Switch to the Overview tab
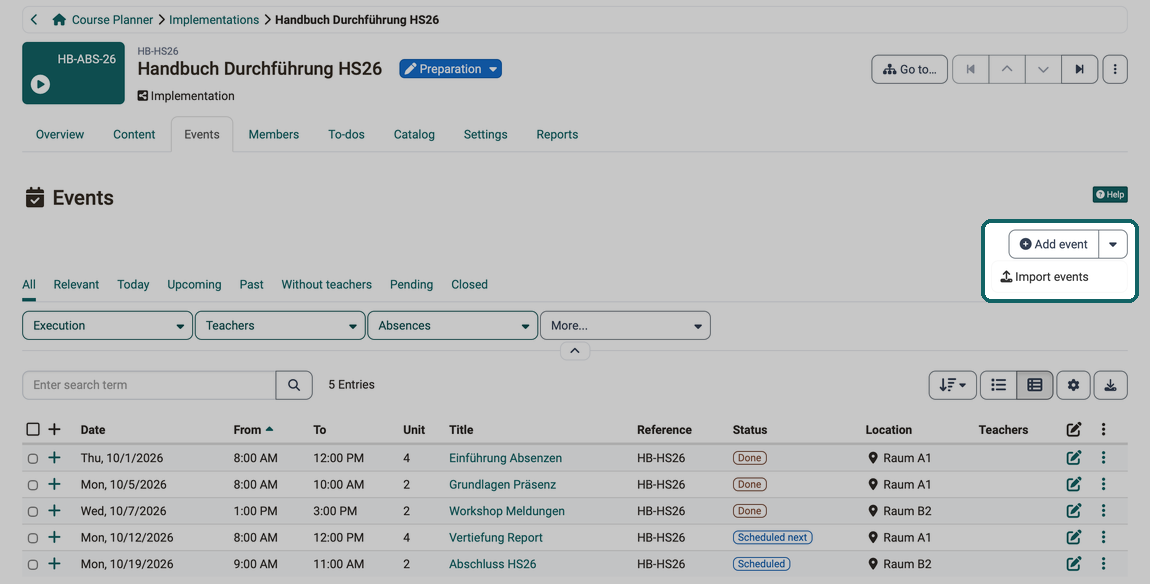The image size is (1150, 584). coord(60,134)
